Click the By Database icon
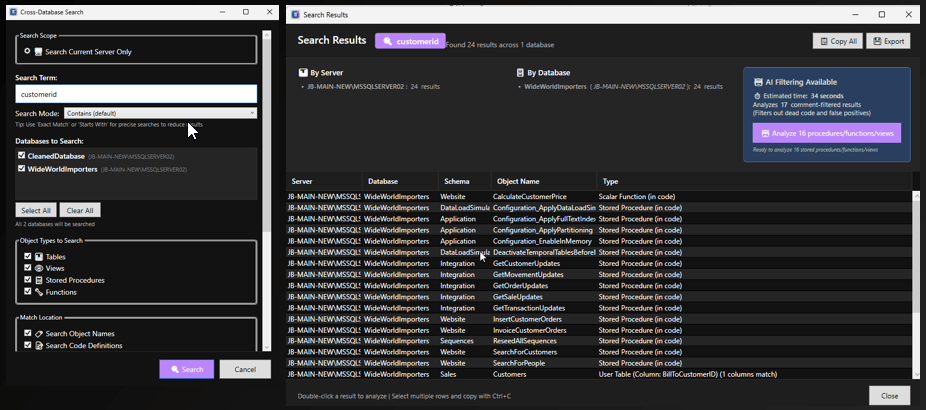The image size is (926, 410). (520, 73)
